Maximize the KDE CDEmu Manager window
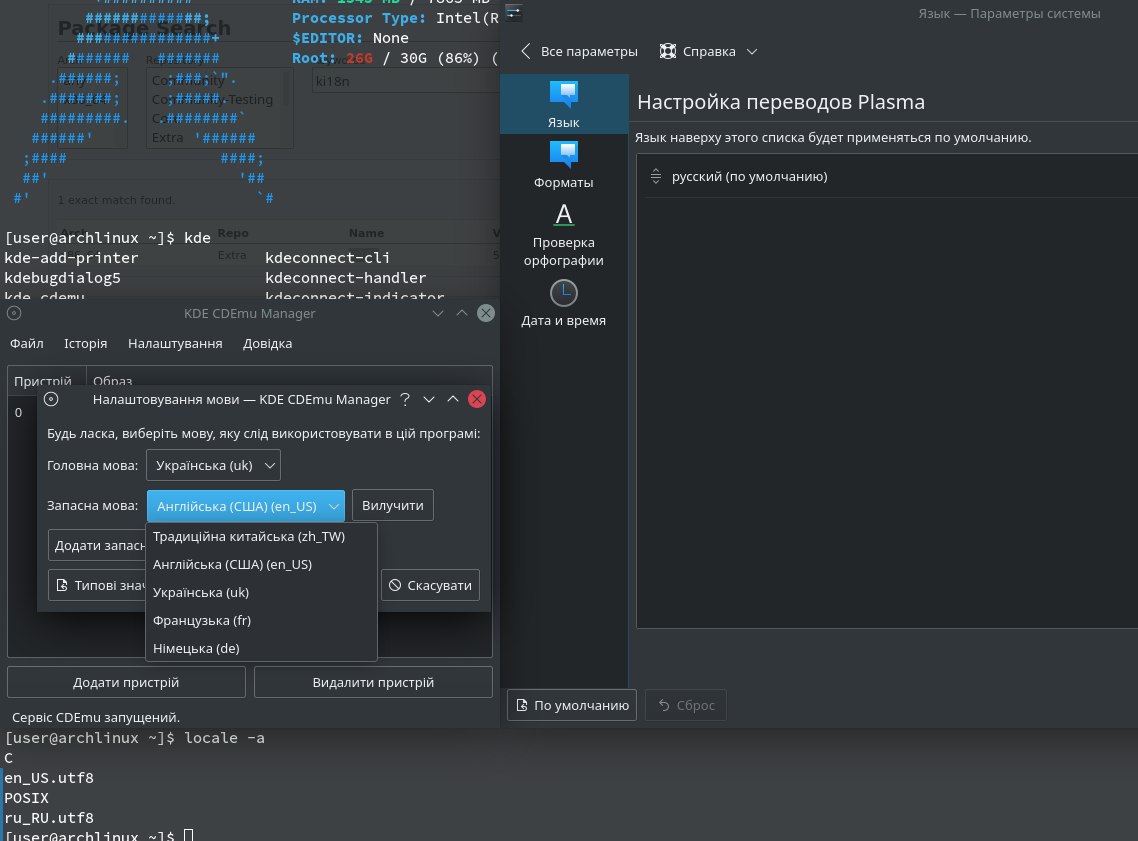The width and height of the screenshot is (1138, 841). click(462, 313)
